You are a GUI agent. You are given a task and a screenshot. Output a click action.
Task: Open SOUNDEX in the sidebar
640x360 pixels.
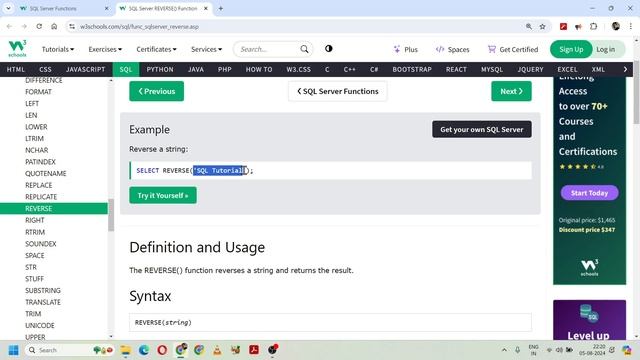tap(41, 244)
